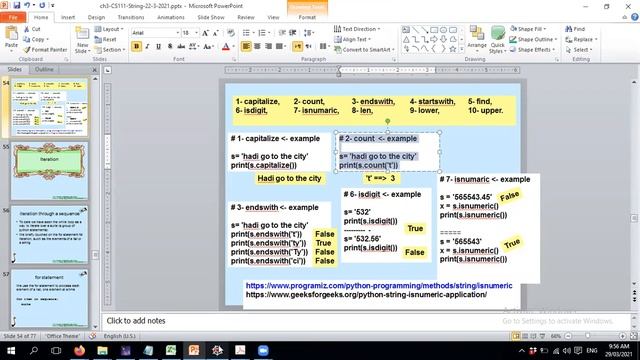Open the programiz isnumeric hyperlink
The image size is (640, 360).
(379, 286)
